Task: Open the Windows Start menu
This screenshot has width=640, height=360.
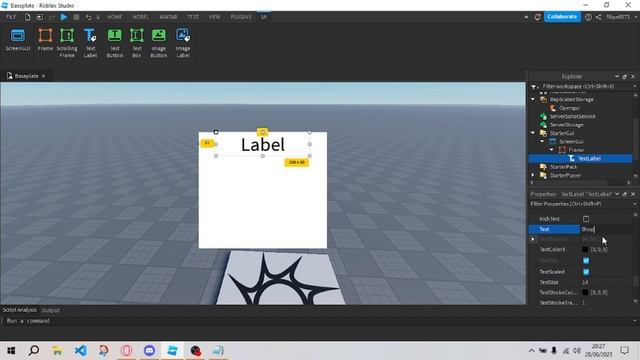Action: pos(11,350)
